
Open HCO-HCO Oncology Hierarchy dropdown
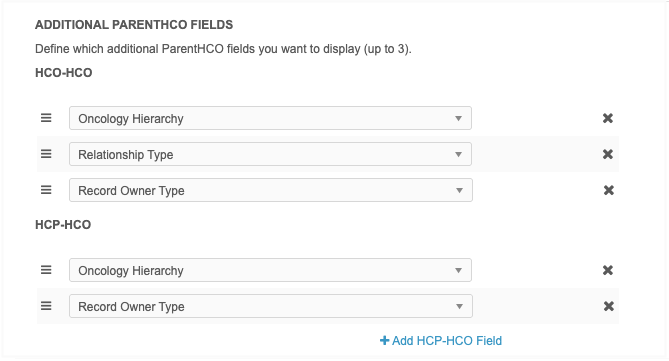270,118
